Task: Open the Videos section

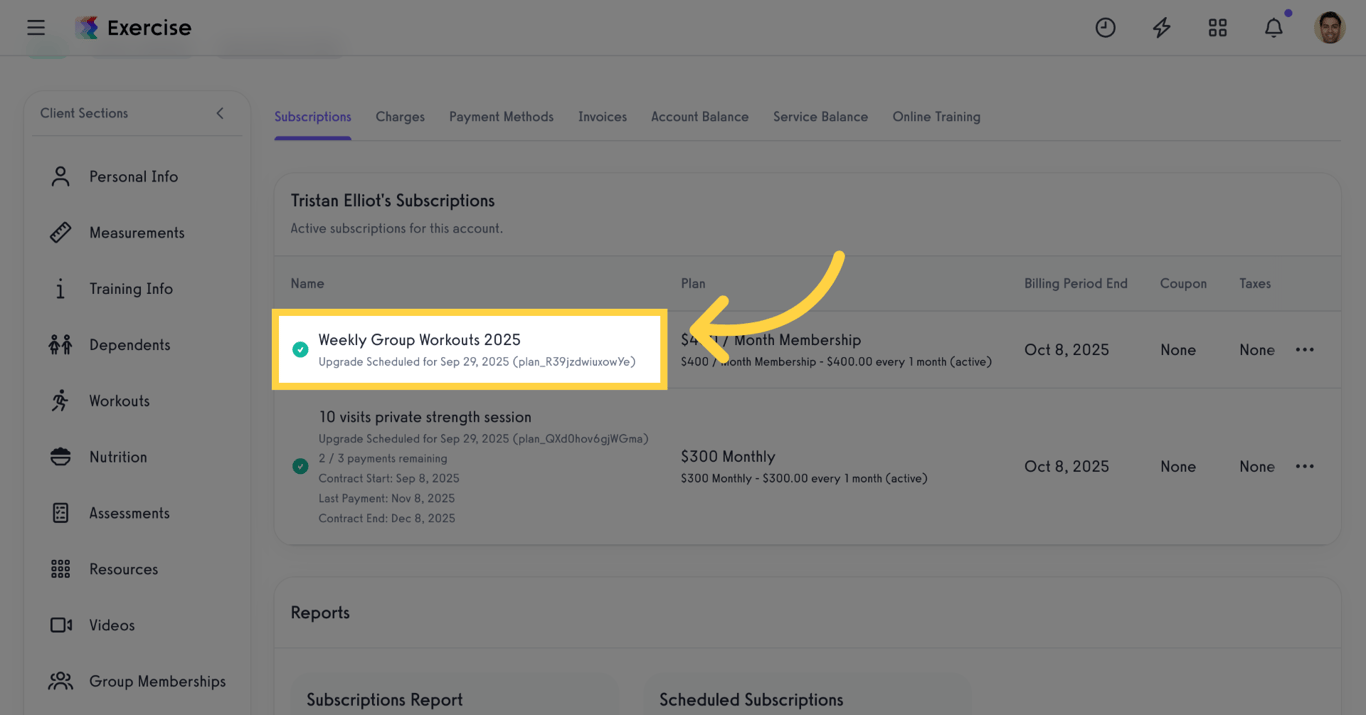Action: (x=111, y=625)
